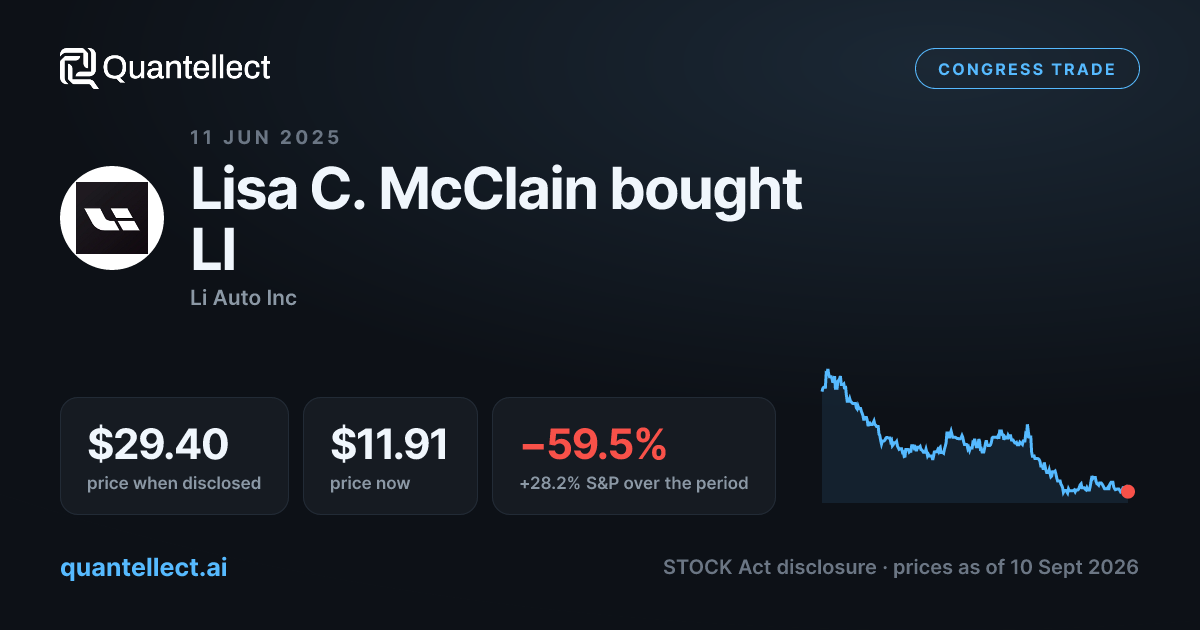Click the +28.2% S&P comparison text
Screen dimensions: 1200x630
coord(634,483)
